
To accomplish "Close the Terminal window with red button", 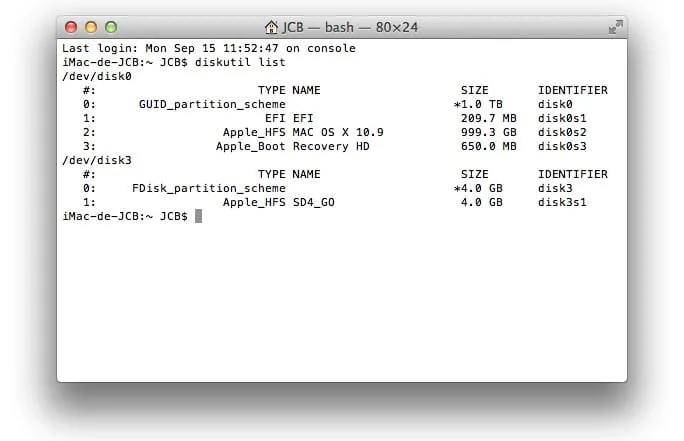I will [x=71, y=27].
